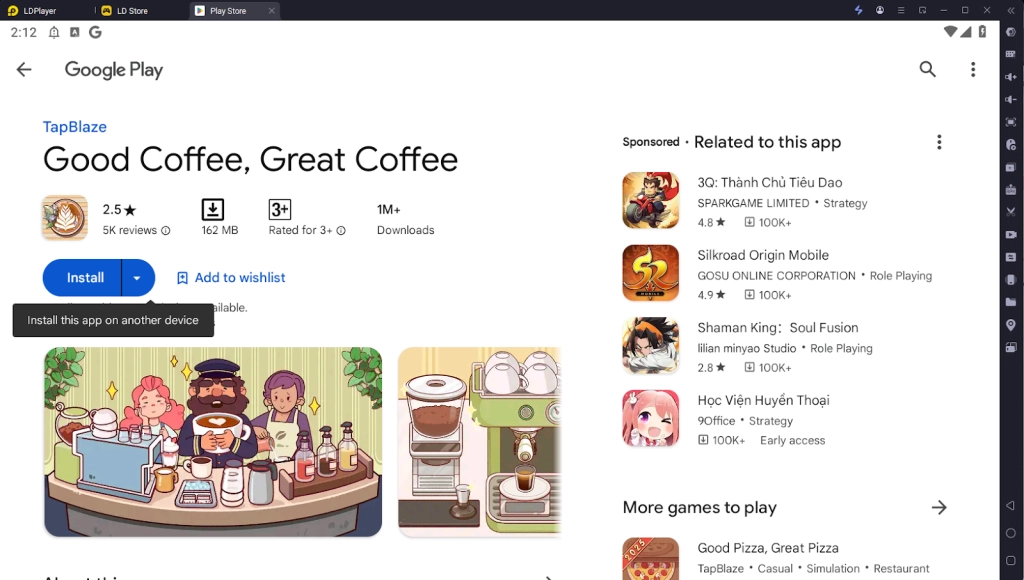Click the install APK sidebar icon
Viewport: 1024px width, 580px height.
[x=1011, y=189]
